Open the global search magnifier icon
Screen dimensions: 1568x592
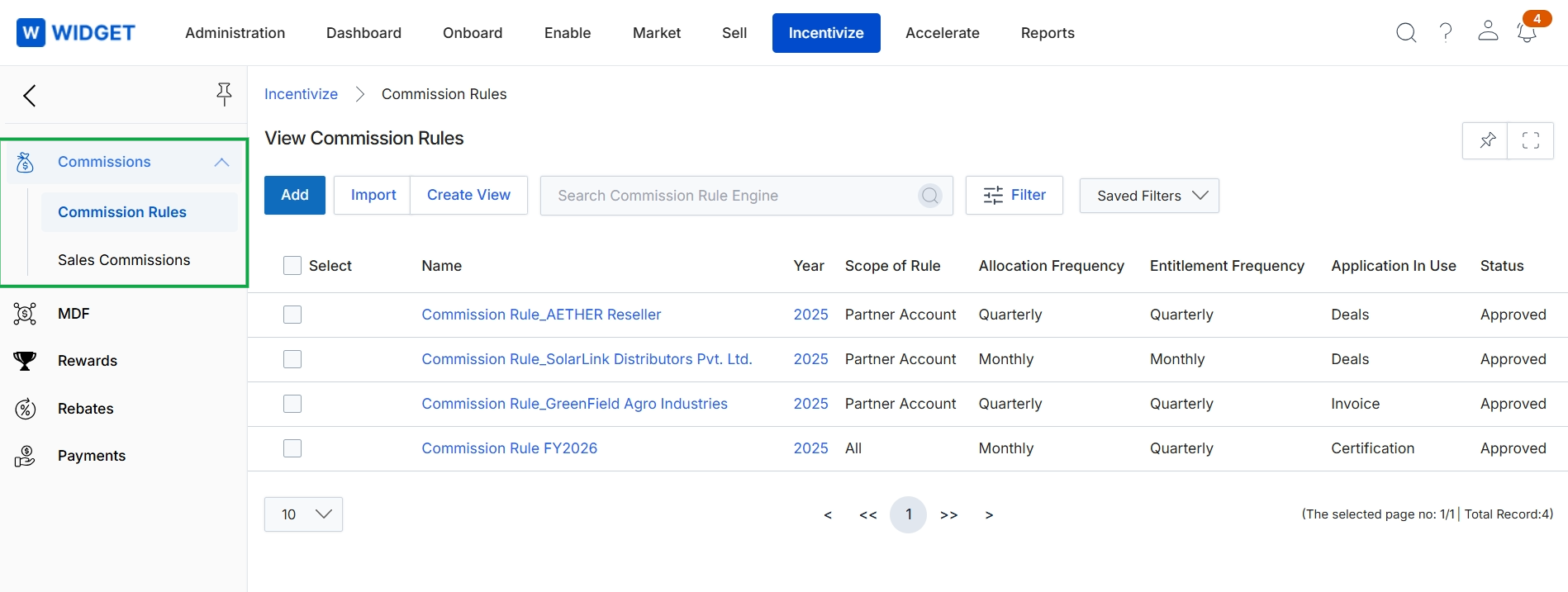(x=1406, y=33)
